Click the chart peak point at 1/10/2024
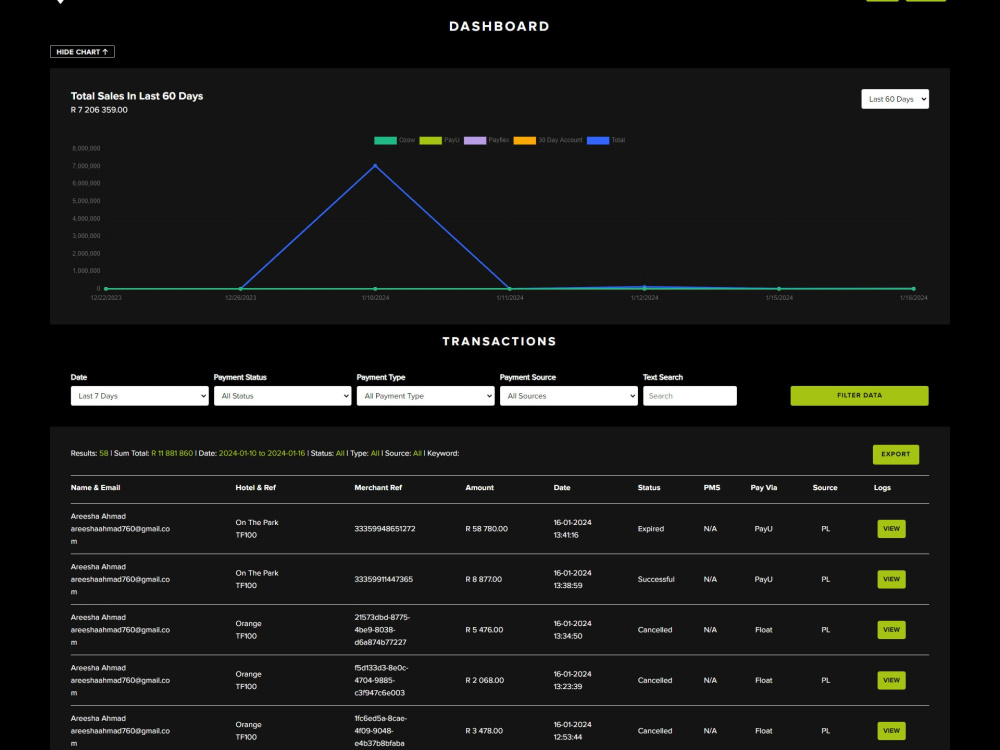Image resolution: width=1000 pixels, height=750 pixels. [x=375, y=166]
